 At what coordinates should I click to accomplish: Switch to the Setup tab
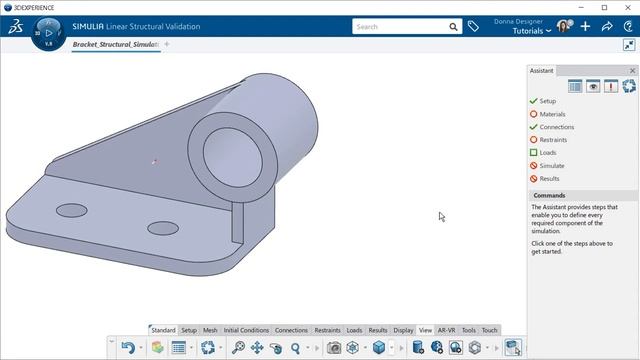pyautogui.click(x=189, y=330)
